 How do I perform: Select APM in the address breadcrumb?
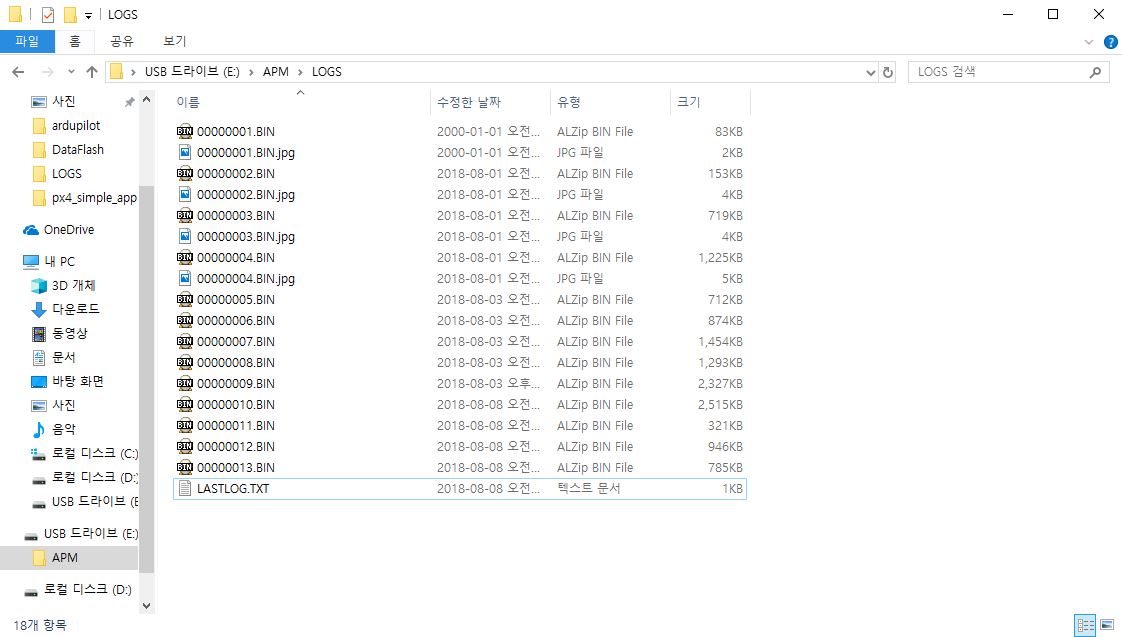275,72
